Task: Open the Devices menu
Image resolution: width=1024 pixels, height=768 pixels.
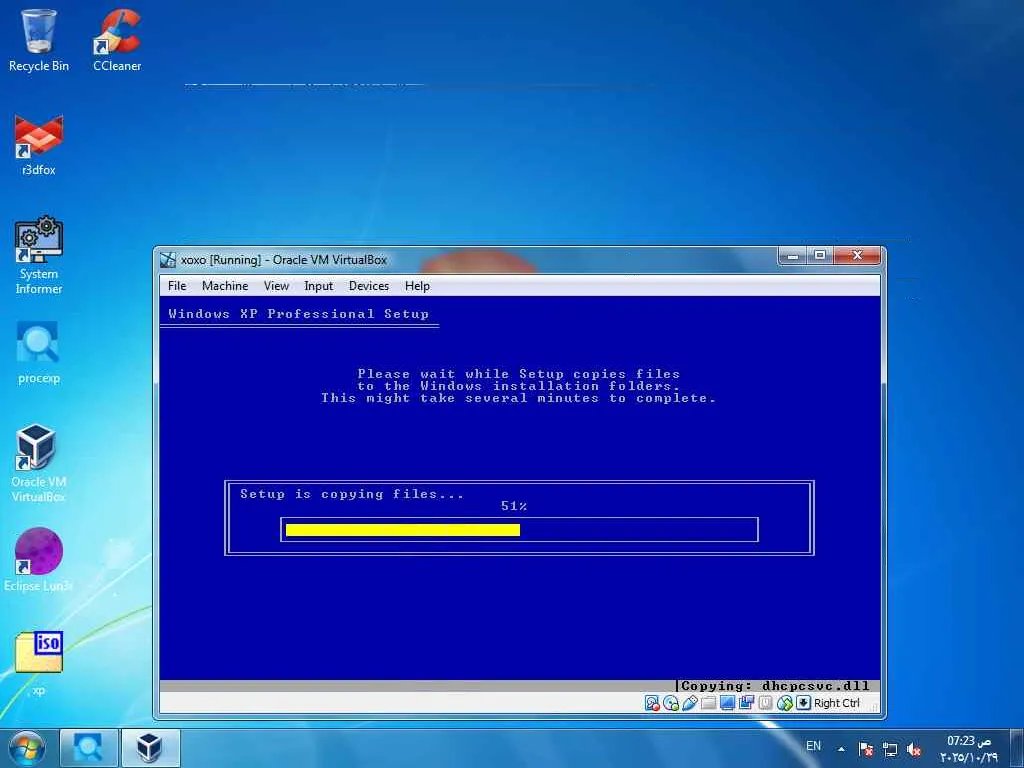Action: tap(369, 285)
